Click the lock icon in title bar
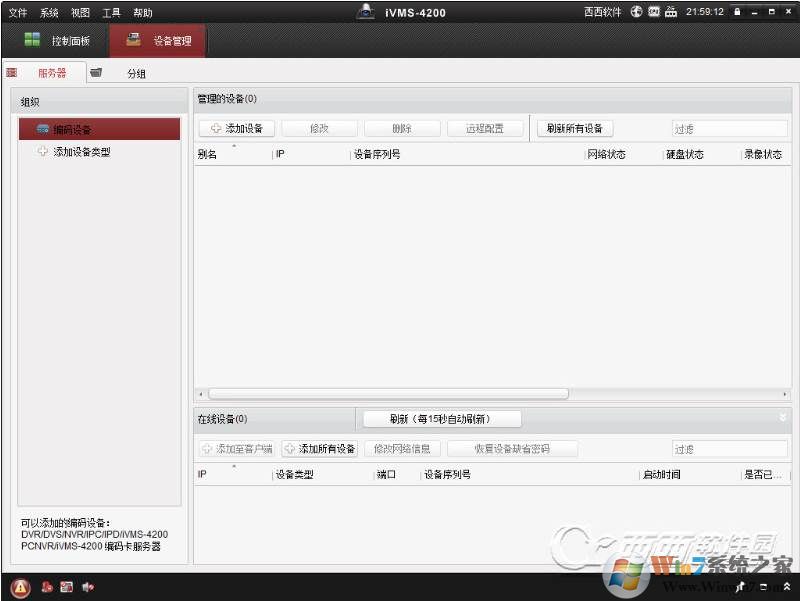The width and height of the screenshot is (800, 601). (x=738, y=12)
